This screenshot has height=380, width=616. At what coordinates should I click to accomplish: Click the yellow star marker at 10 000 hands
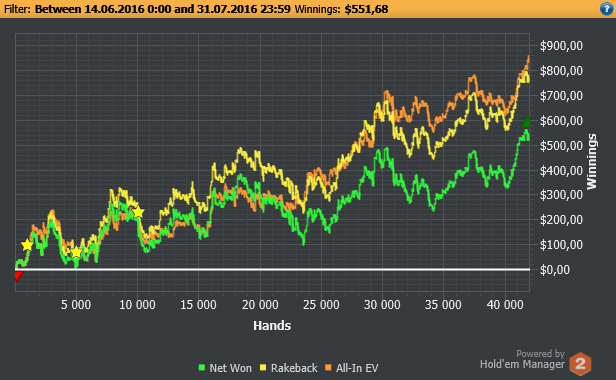[138, 212]
